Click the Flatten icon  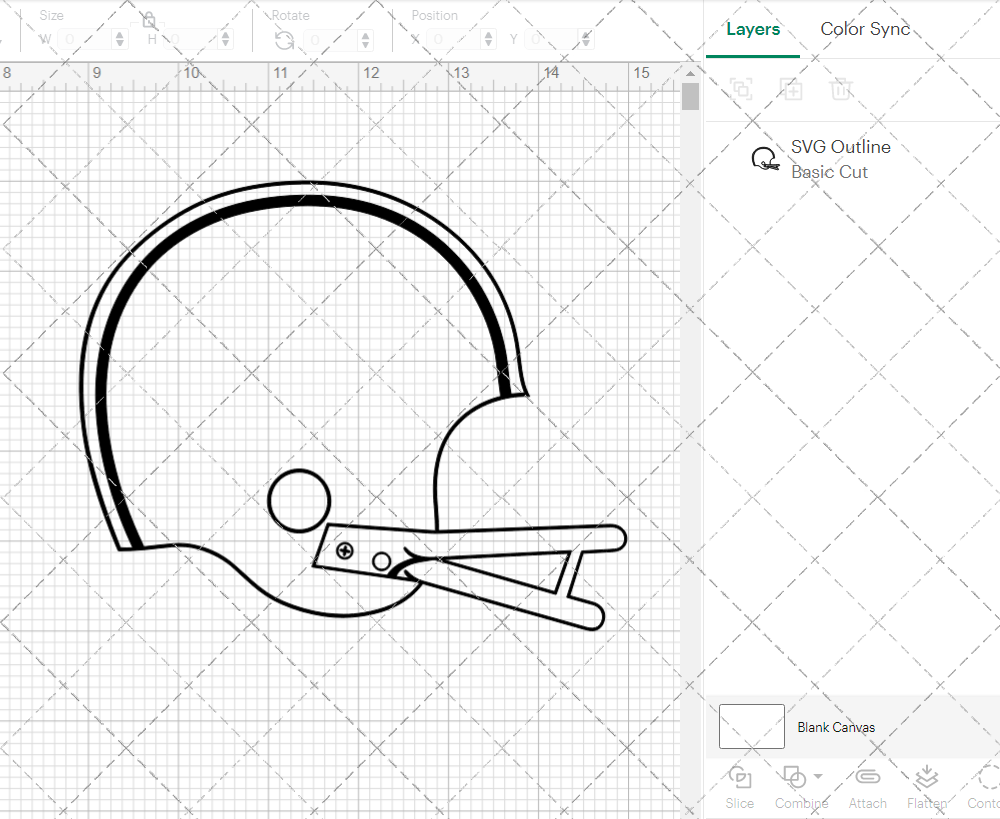click(x=927, y=777)
